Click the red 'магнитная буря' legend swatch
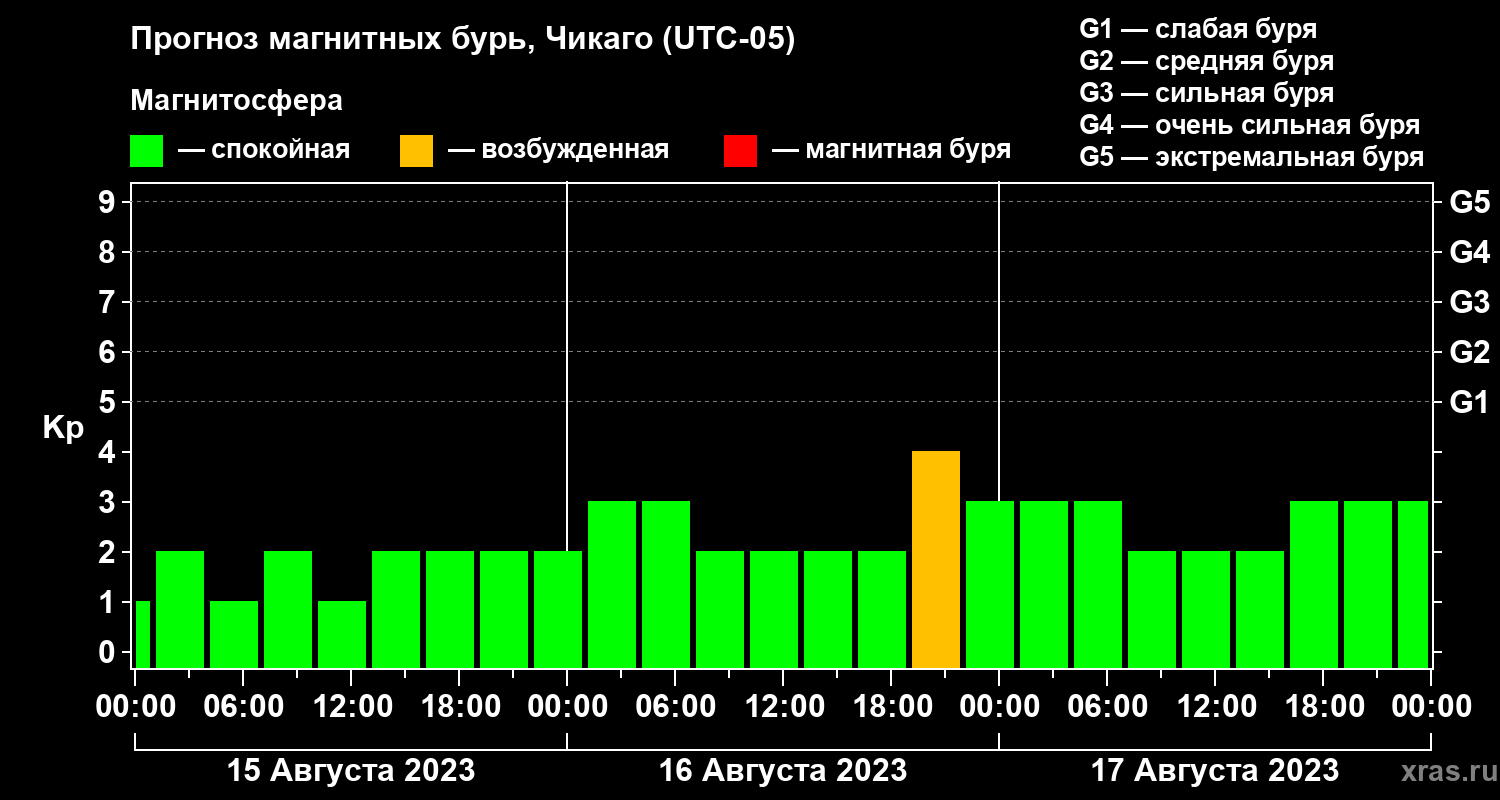The height and width of the screenshot is (800, 1500). 740,151
